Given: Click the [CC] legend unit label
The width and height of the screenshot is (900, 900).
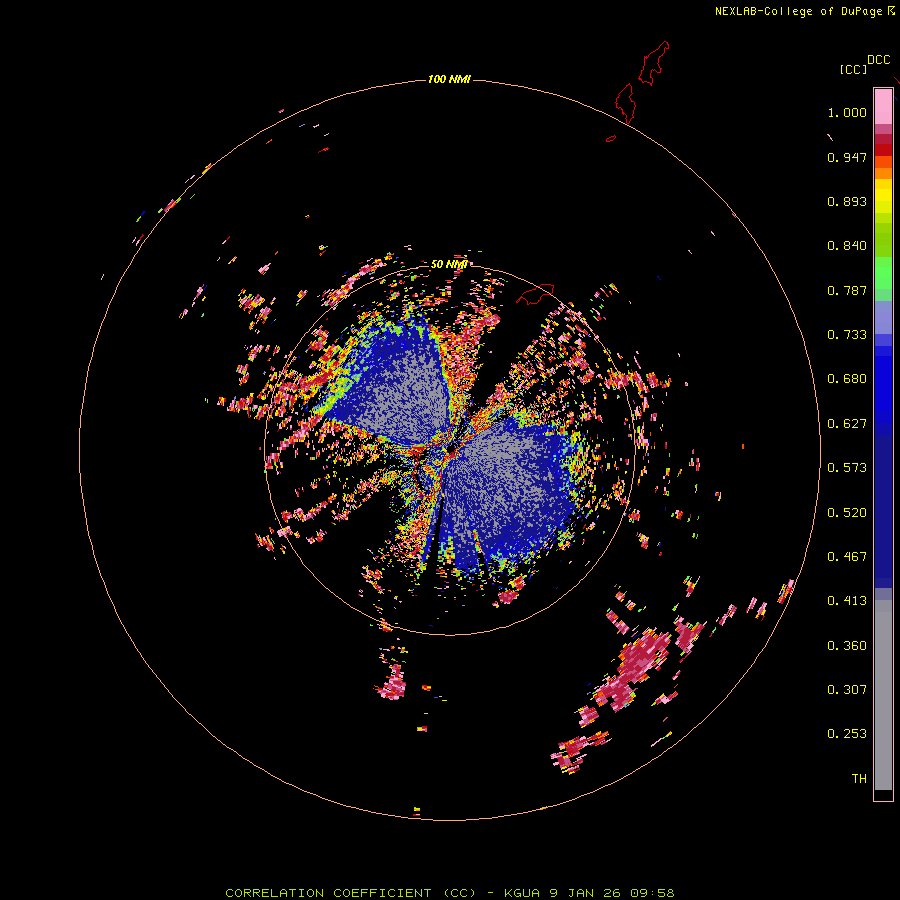Looking at the screenshot, I should (x=853, y=69).
